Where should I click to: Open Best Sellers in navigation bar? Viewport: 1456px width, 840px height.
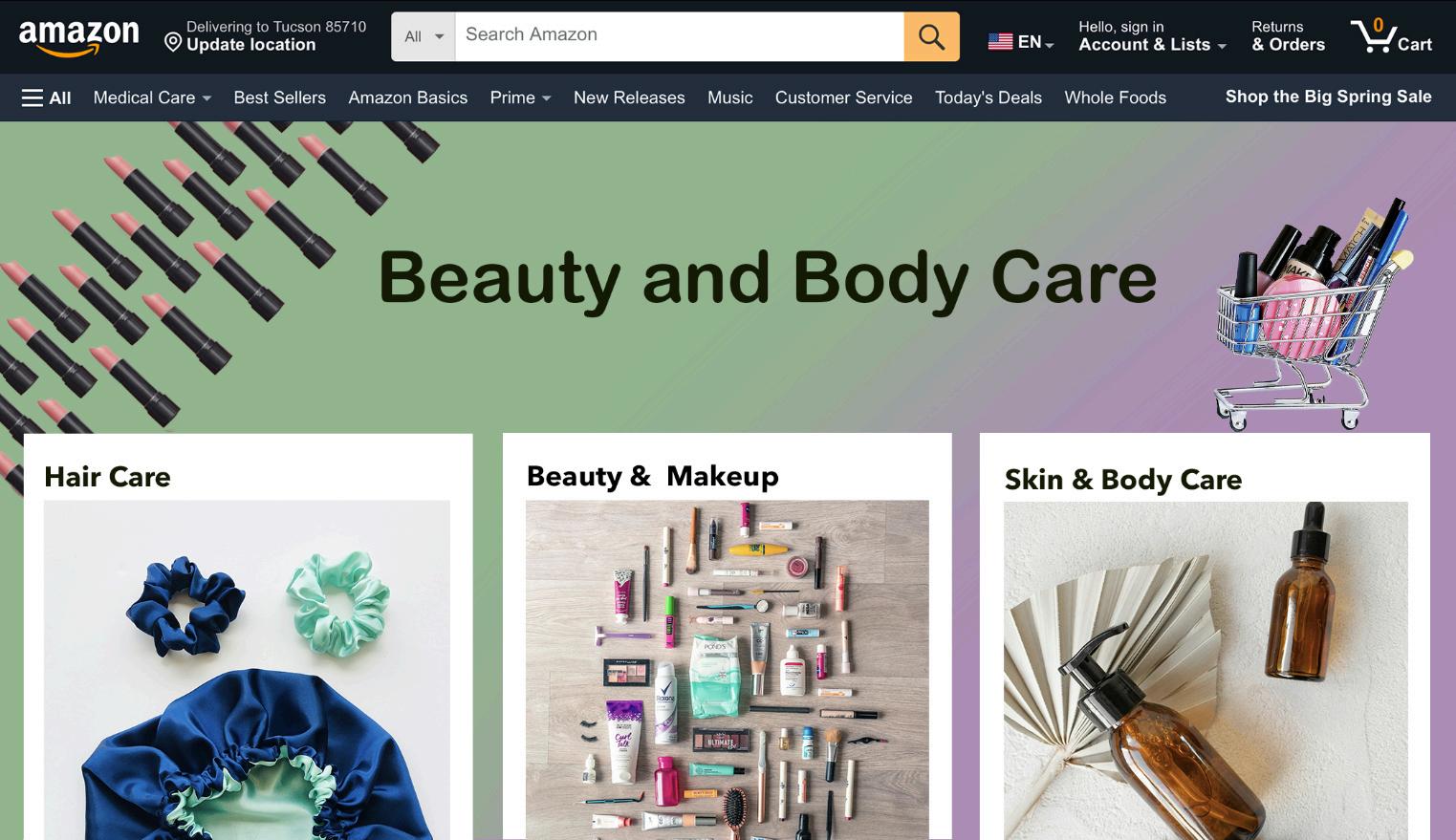pos(279,97)
